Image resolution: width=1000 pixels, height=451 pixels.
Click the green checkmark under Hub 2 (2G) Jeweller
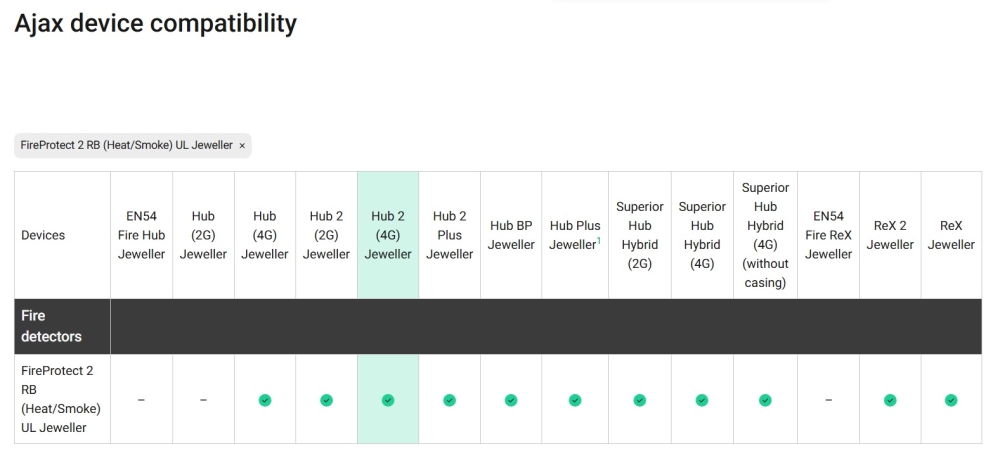(327, 400)
